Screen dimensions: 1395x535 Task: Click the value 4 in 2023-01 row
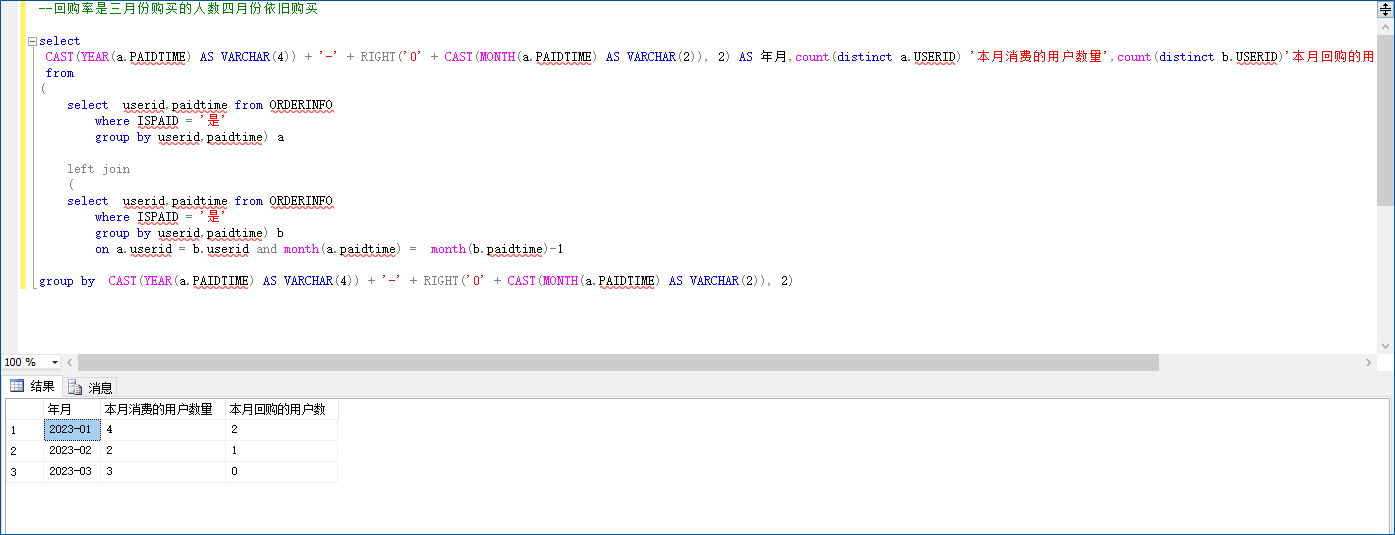tap(163, 429)
